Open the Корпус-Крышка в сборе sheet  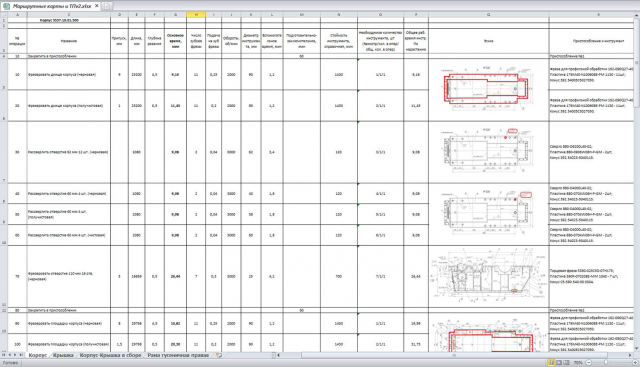[110, 355]
